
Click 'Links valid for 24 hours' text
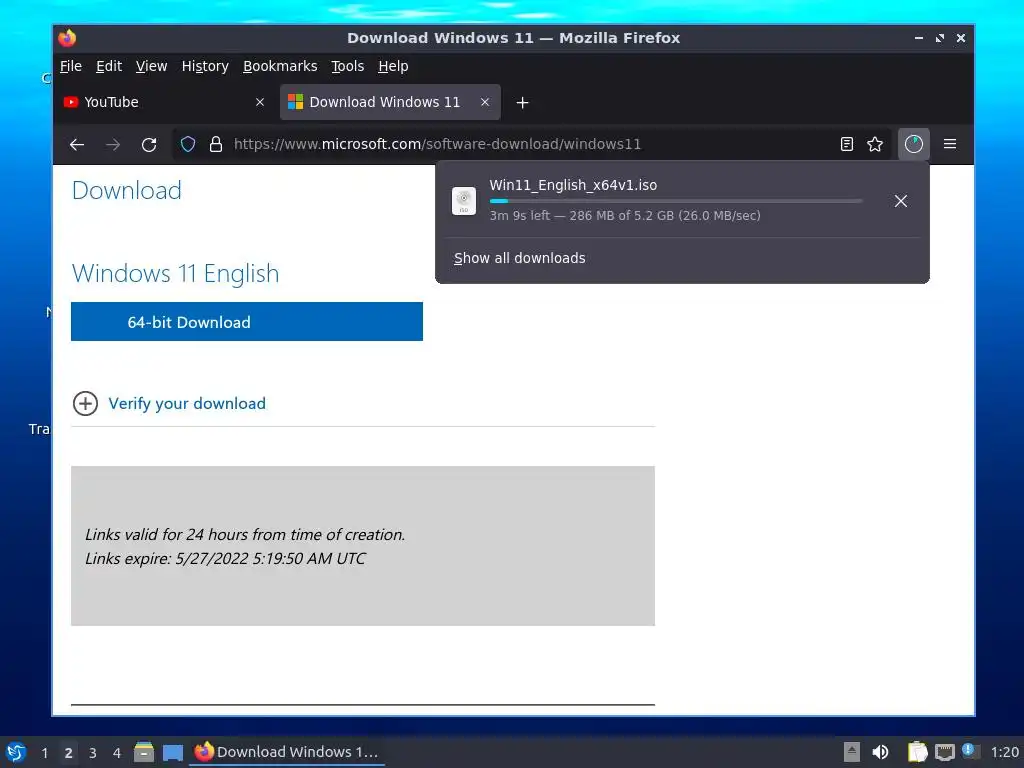(245, 535)
